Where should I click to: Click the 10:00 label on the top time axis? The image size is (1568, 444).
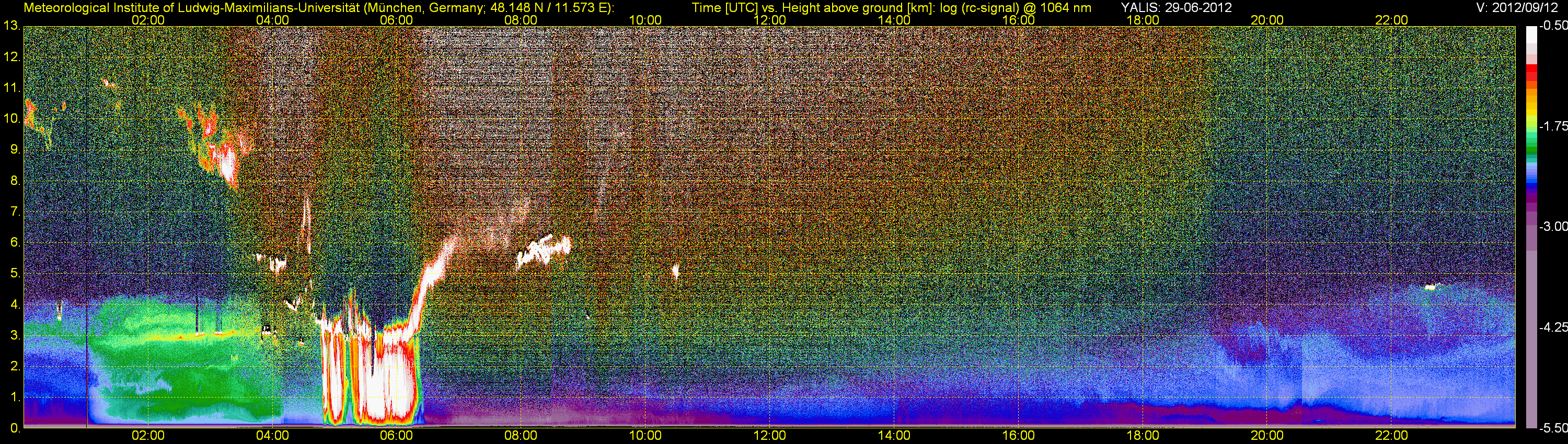pyautogui.click(x=645, y=20)
